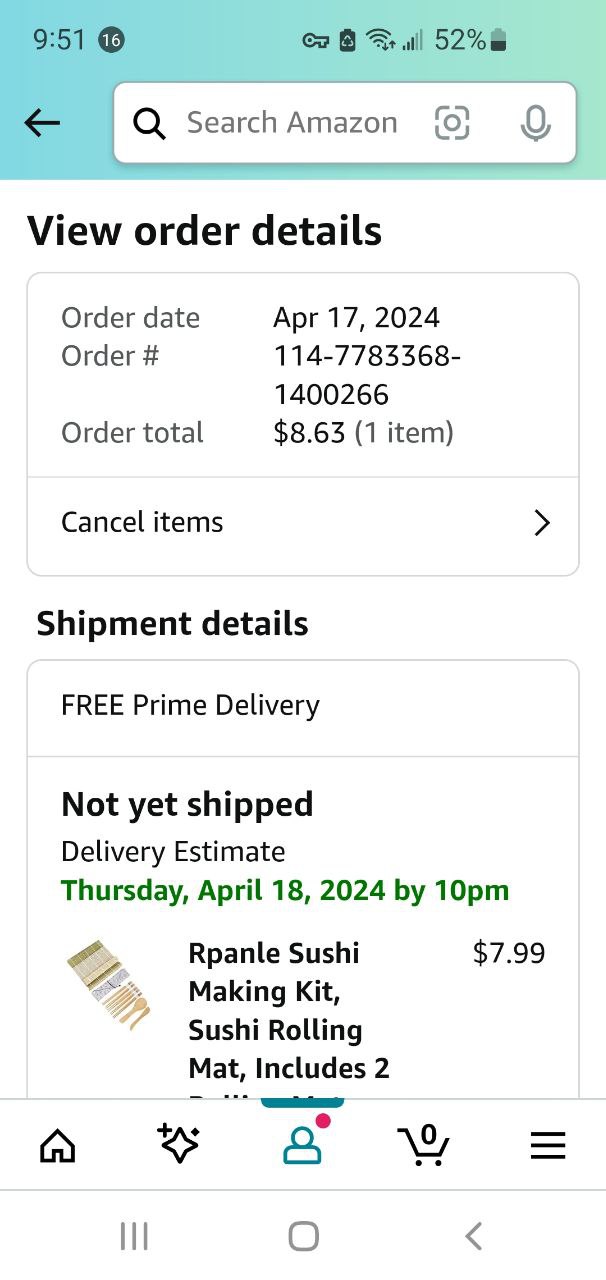Tap the search magnifier icon
The height and width of the screenshot is (1280, 606).
149,123
